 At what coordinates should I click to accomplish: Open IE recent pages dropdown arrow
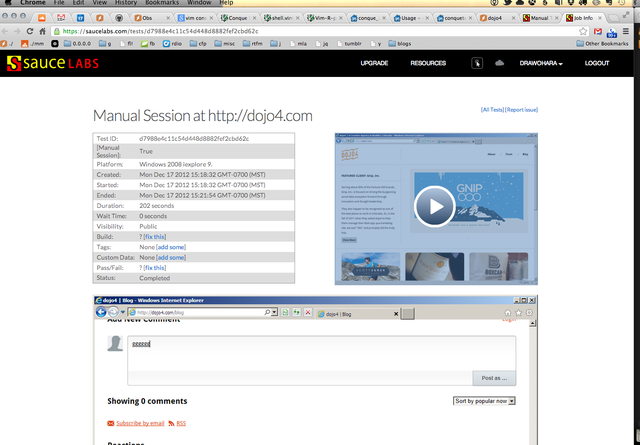(122, 312)
